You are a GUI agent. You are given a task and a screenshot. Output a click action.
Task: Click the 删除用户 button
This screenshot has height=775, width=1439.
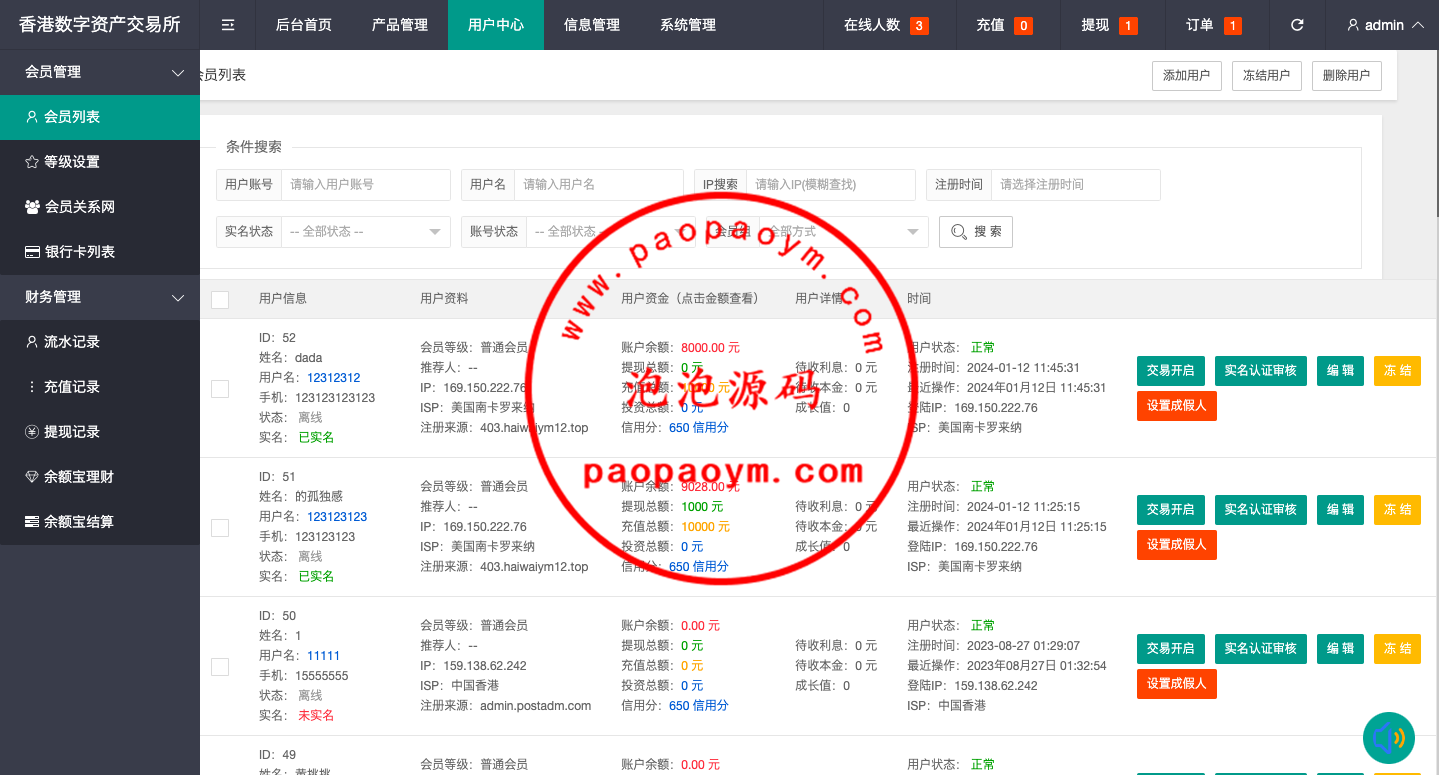(1346, 76)
